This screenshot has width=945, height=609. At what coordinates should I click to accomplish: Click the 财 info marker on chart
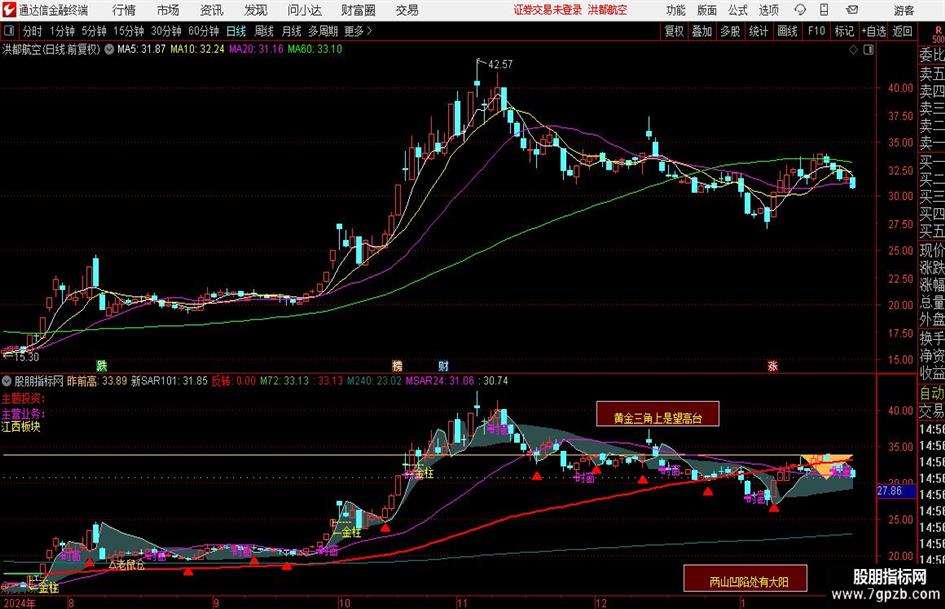tap(444, 365)
